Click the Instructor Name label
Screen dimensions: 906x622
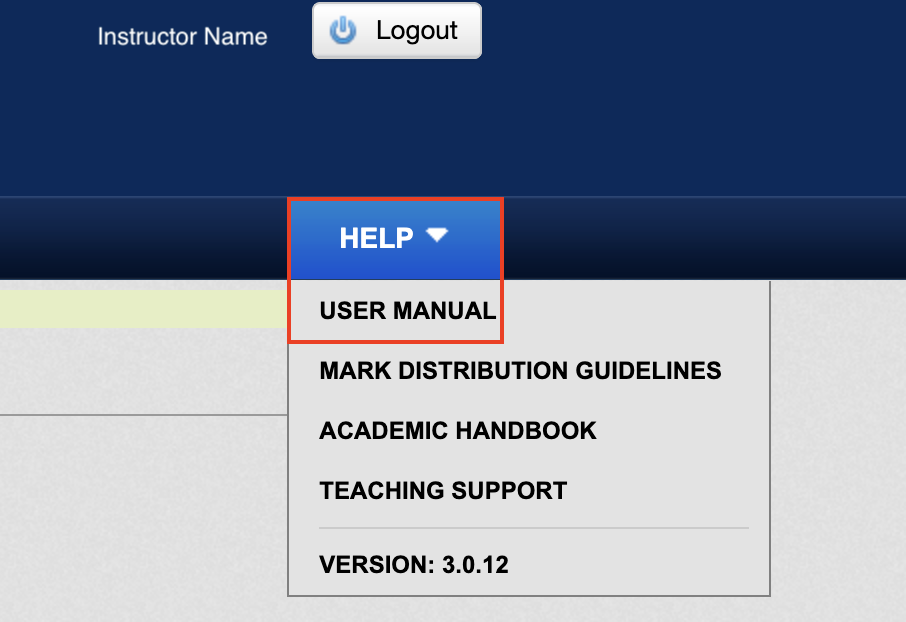point(182,36)
